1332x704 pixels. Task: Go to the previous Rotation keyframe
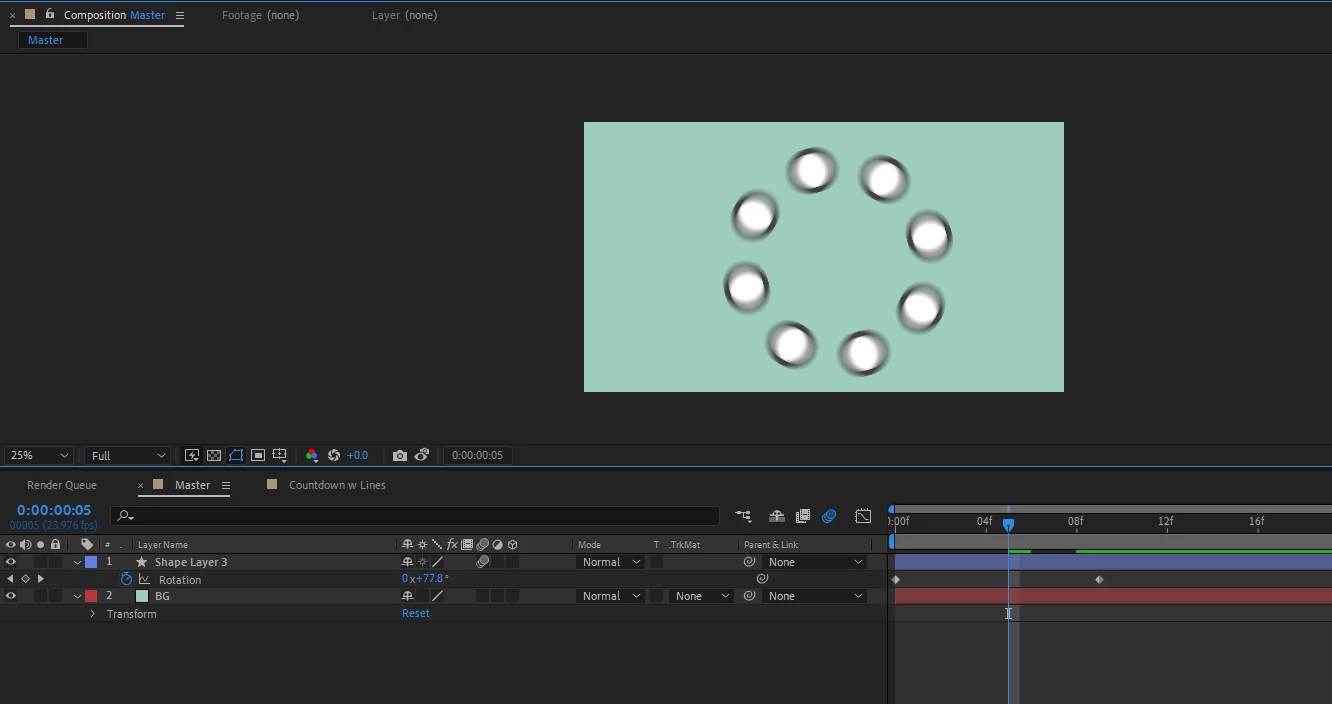tap(11, 579)
